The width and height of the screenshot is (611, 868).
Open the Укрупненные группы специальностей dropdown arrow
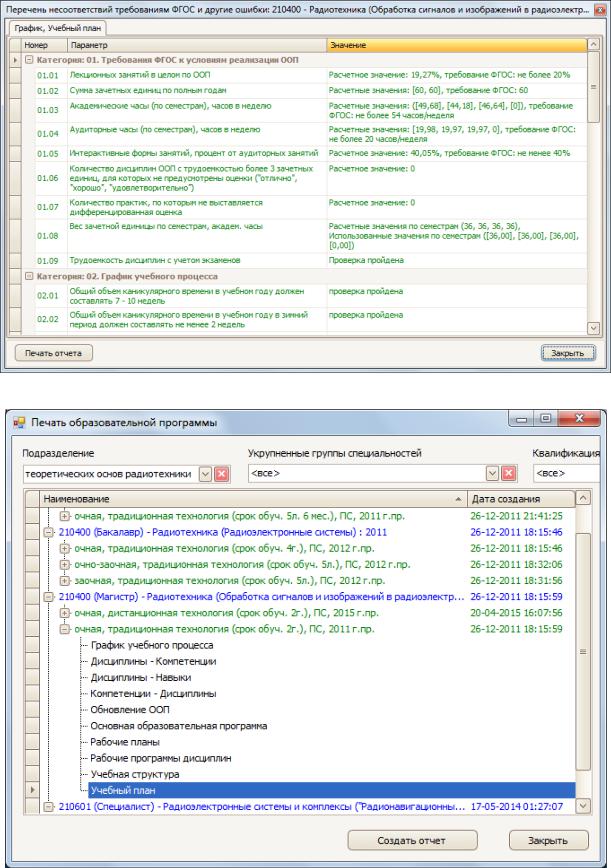[493, 473]
